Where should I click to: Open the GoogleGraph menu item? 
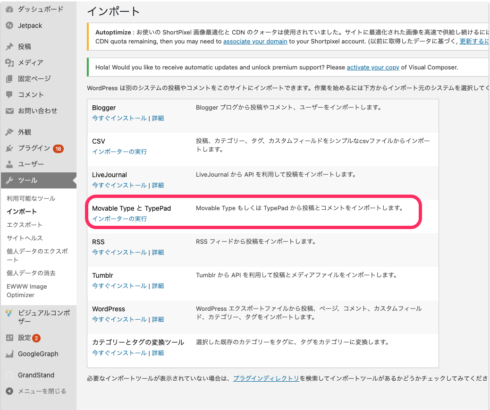[39, 354]
